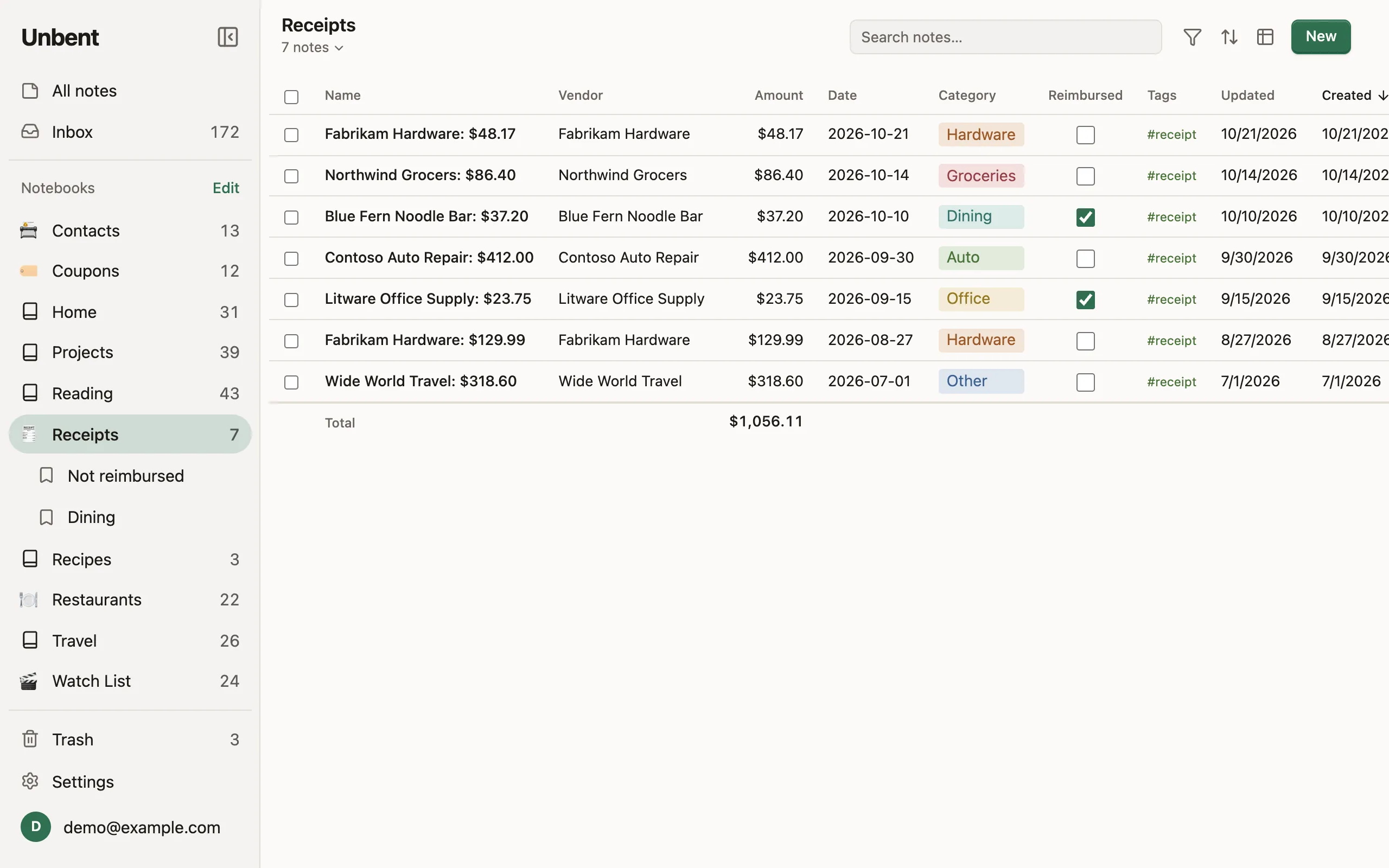This screenshot has height=868, width=1389.
Task: Open the Other category tag
Action: coord(981,381)
